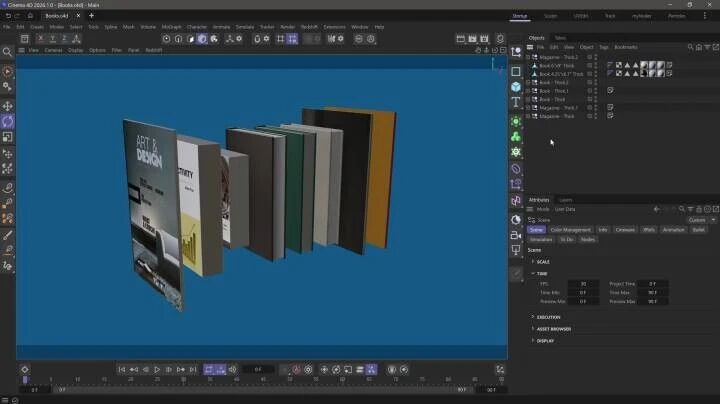This screenshot has height=404, width=720.
Task: Click the Text object icon
Action: (516, 103)
